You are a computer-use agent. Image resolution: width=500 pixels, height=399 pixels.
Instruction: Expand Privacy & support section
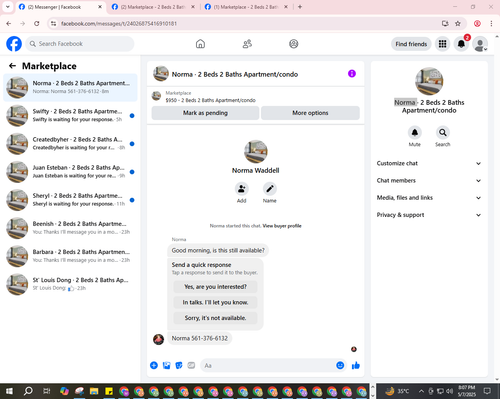[429, 215]
